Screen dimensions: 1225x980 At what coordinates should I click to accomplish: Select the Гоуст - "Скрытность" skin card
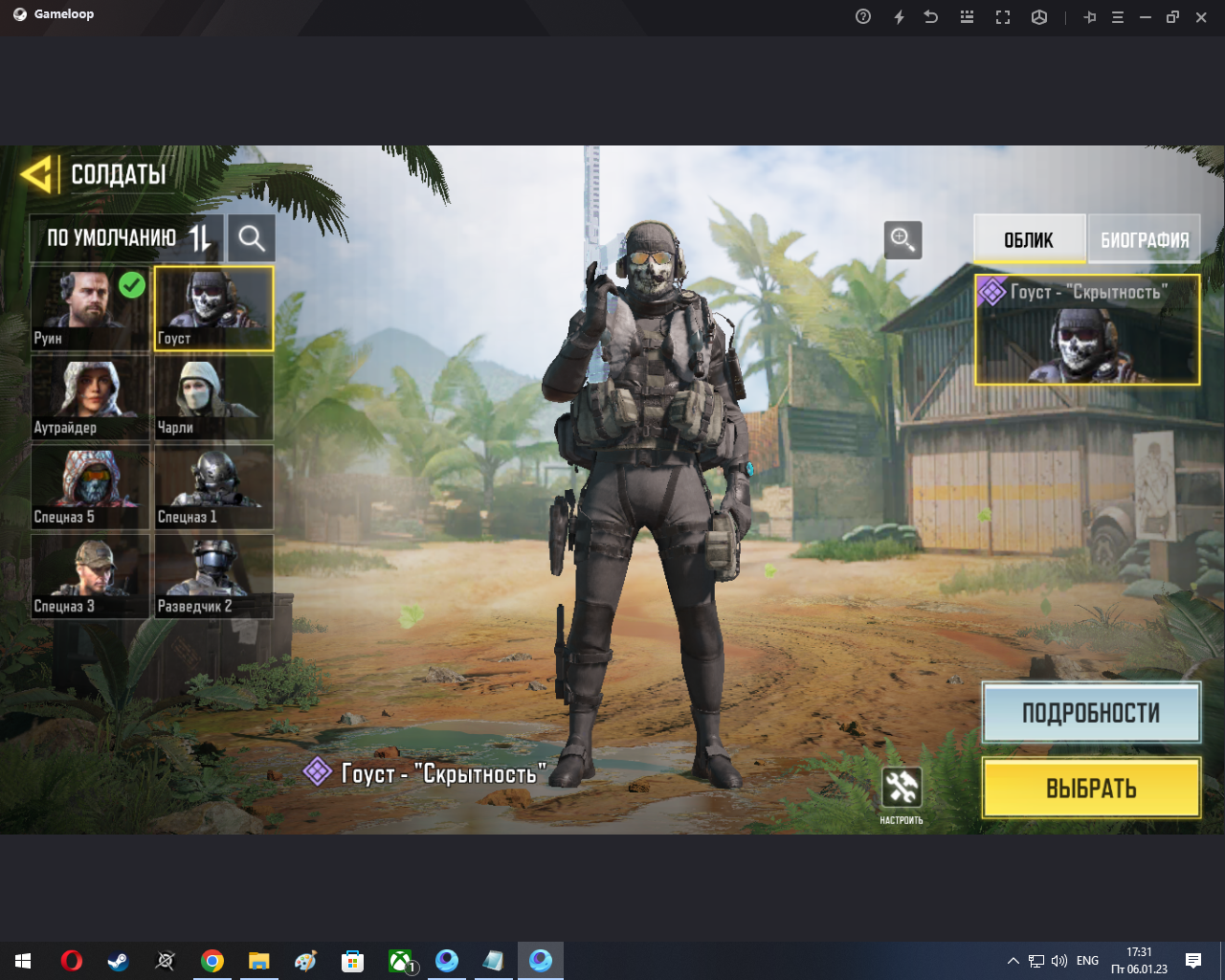click(1087, 330)
